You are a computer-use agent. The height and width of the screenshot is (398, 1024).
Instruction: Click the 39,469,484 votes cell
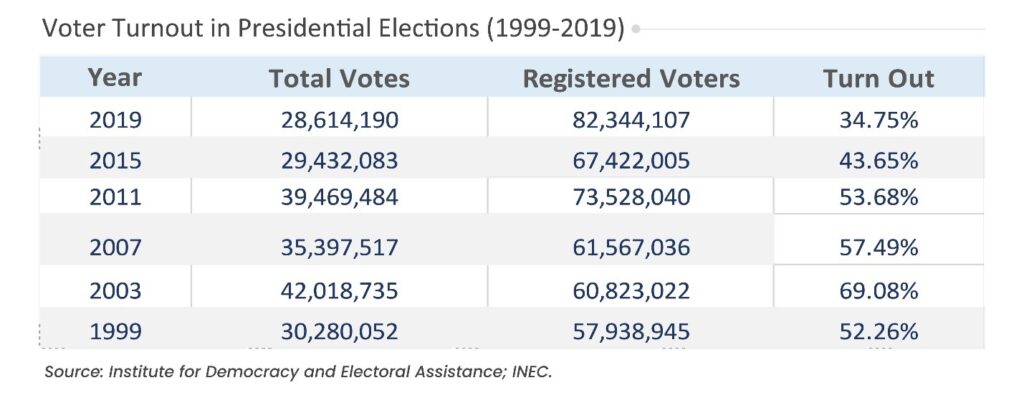339,197
